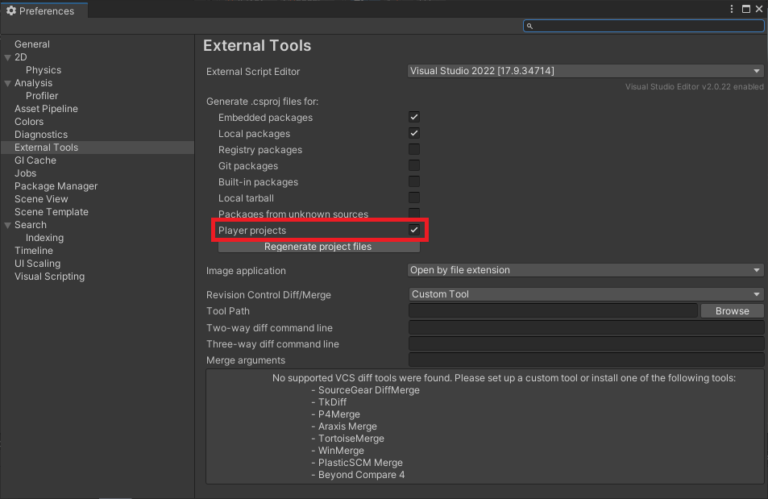Toggle Embedded packages checkbox

[x=414, y=118]
